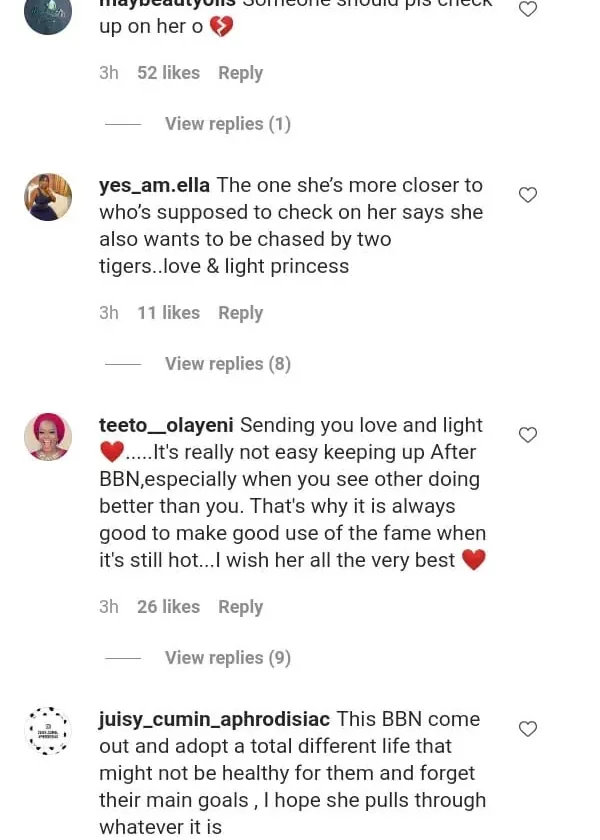View who gave 52 likes

168,73
